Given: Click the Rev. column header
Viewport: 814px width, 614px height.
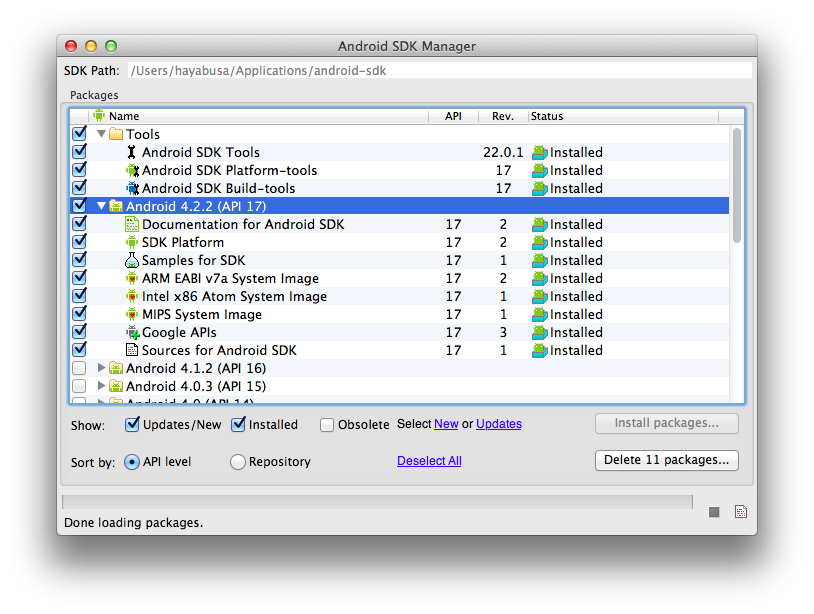Looking at the screenshot, I should pyautogui.click(x=503, y=116).
